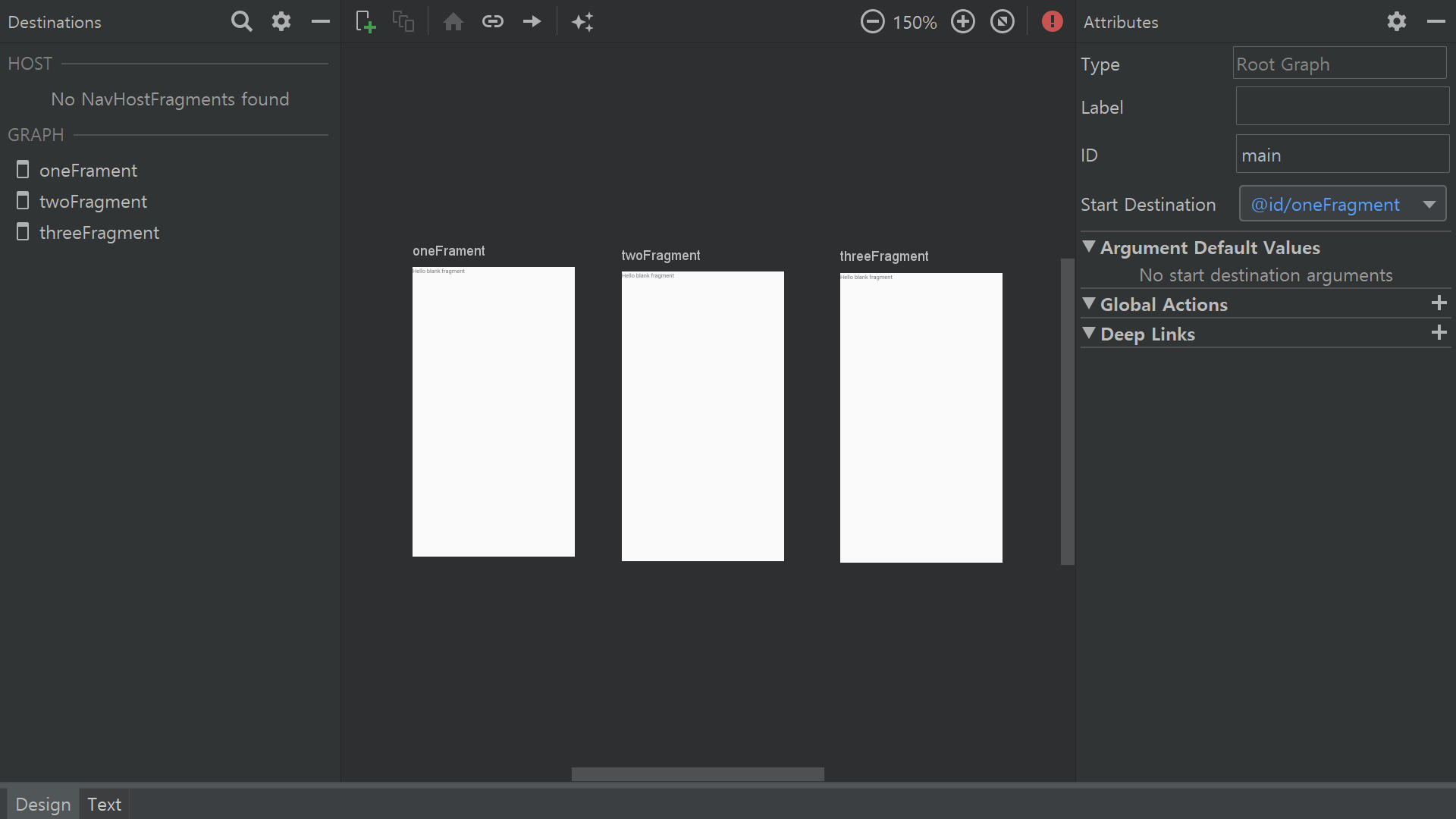Zoom in with the plus icon
Viewport: 1456px width, 819px height.
963,21
